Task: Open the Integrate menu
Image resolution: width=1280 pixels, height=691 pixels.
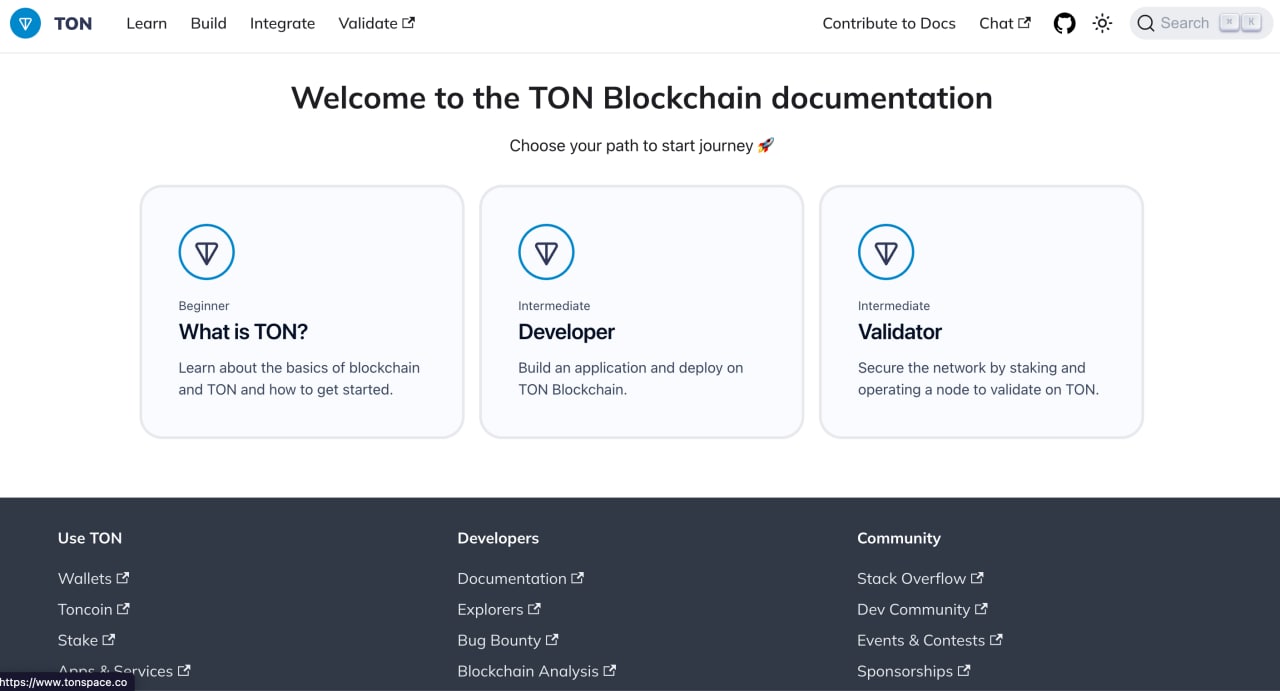Action: (282, 23)
